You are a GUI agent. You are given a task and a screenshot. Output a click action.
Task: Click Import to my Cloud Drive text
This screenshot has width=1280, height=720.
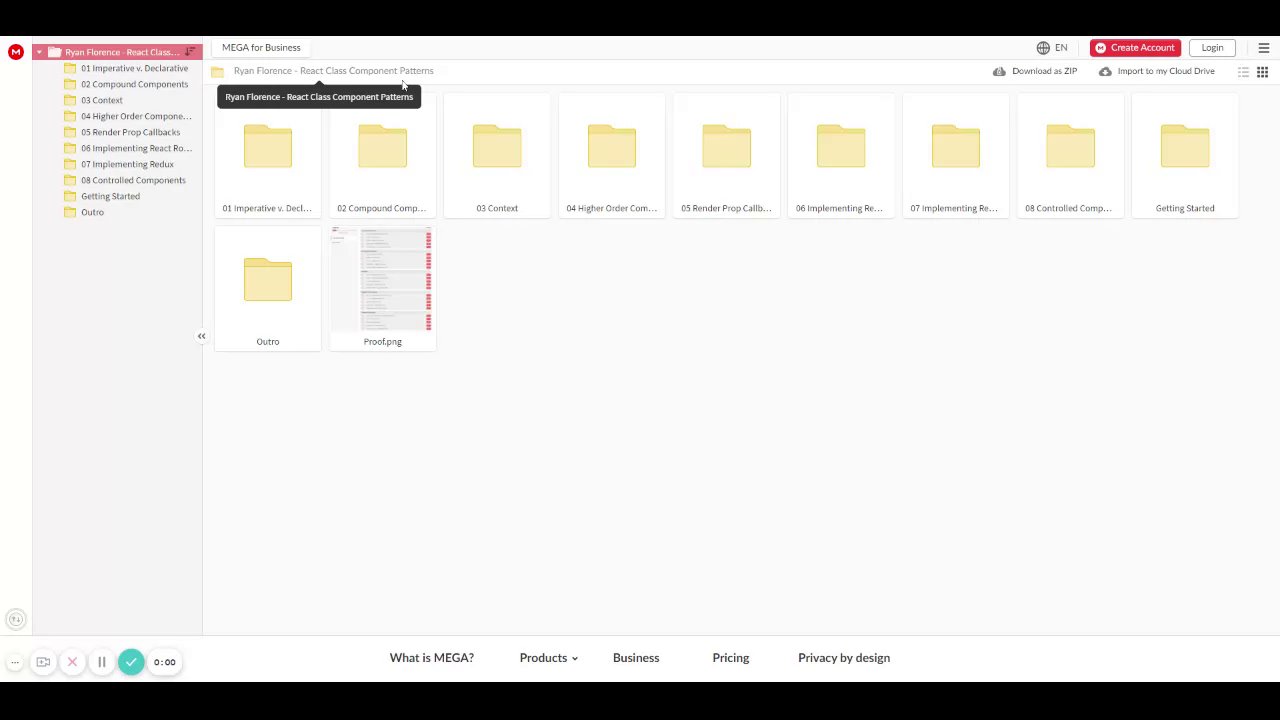1166,72
